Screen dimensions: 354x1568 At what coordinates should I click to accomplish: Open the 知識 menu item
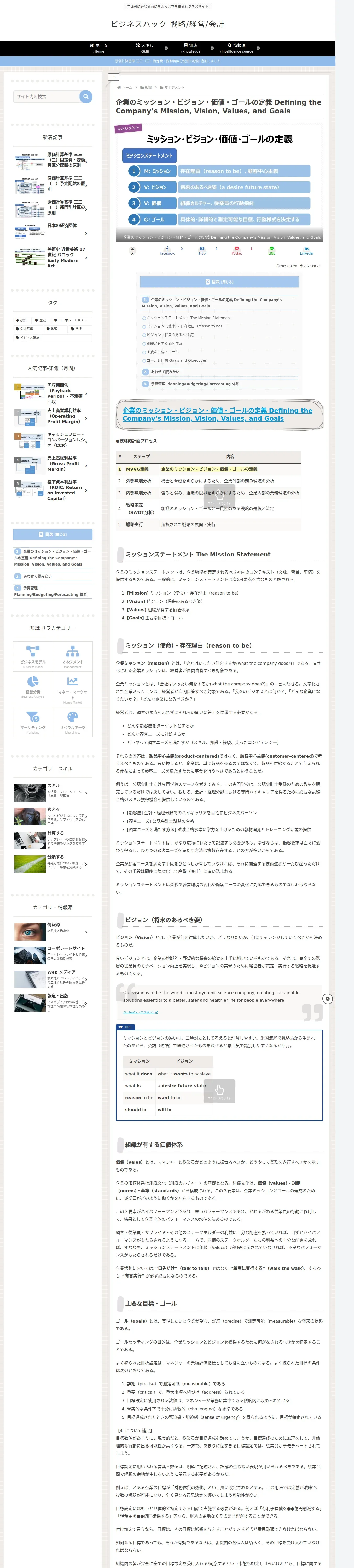(x=190, y=48)
